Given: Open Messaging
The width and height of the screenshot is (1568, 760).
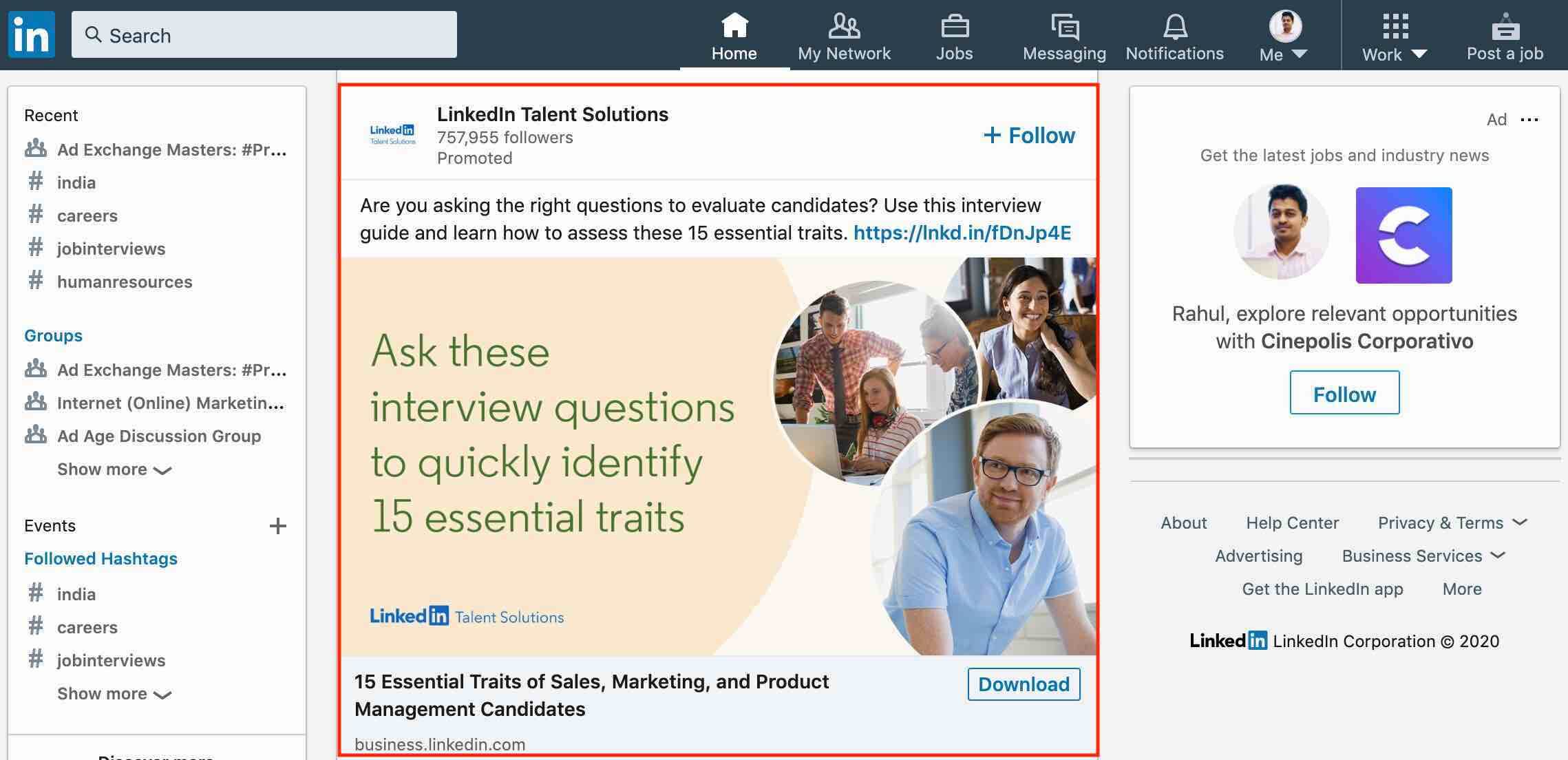Looking at the screenshot, I should click(x=1064, y=36).
